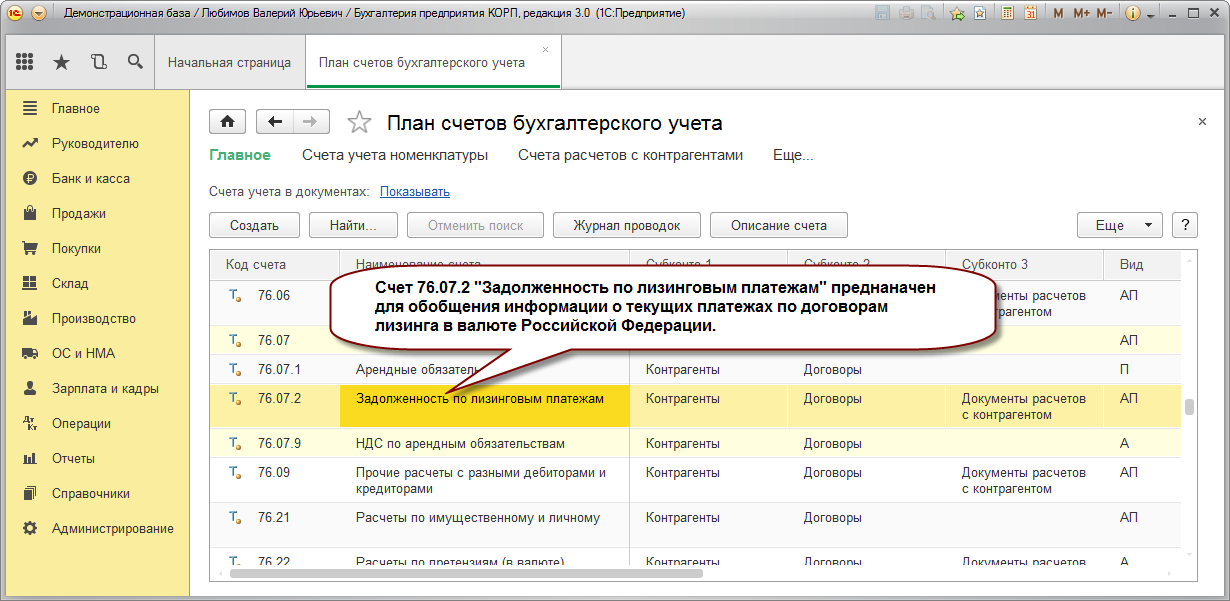Click the Создать button
The width and height of the screenshot is (1230, 601).
coord(254,225)
